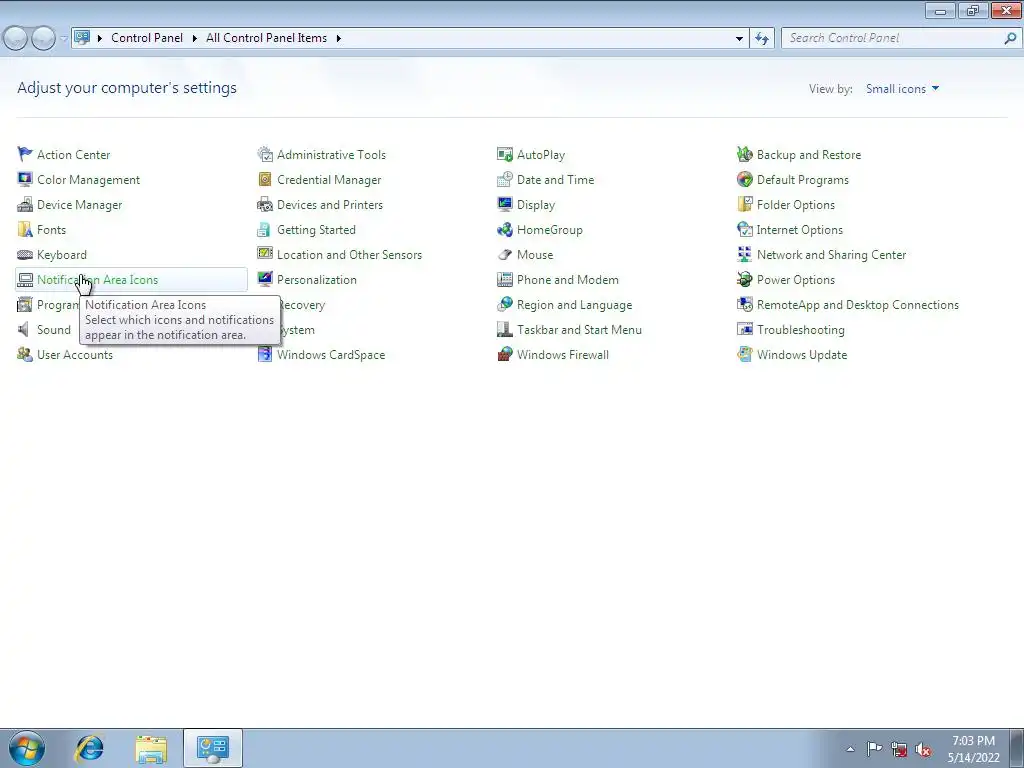Open the Display monitor icon

(505, 204)
